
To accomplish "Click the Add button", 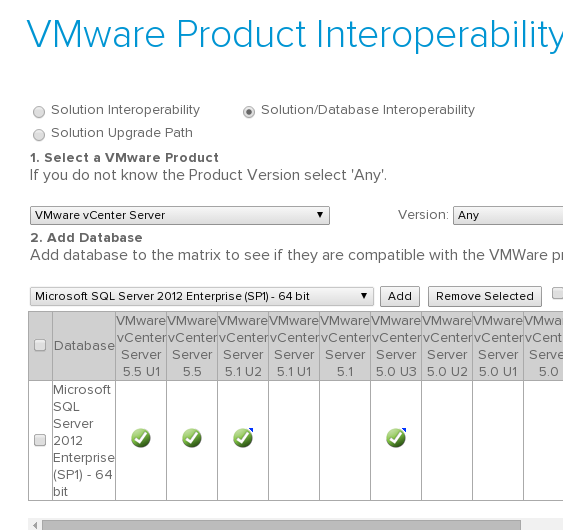I will [400, 296].
